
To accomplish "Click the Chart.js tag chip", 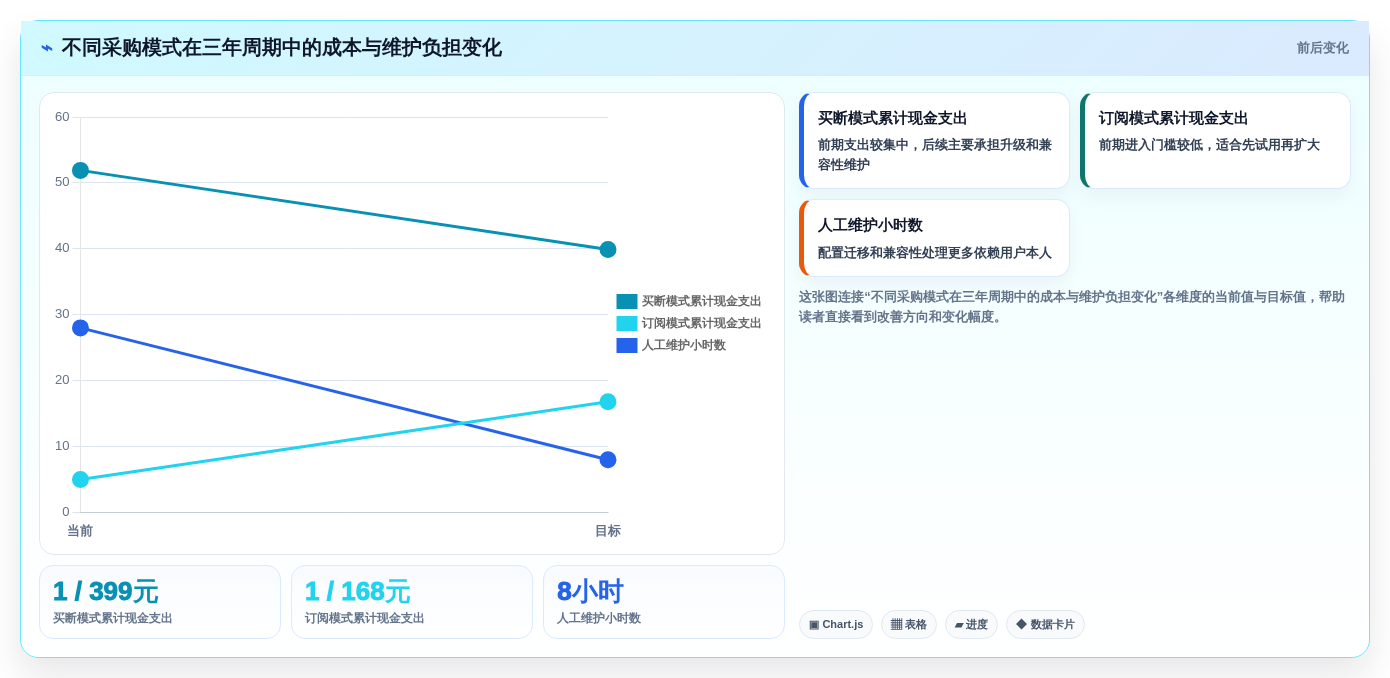I will (836, 625).
